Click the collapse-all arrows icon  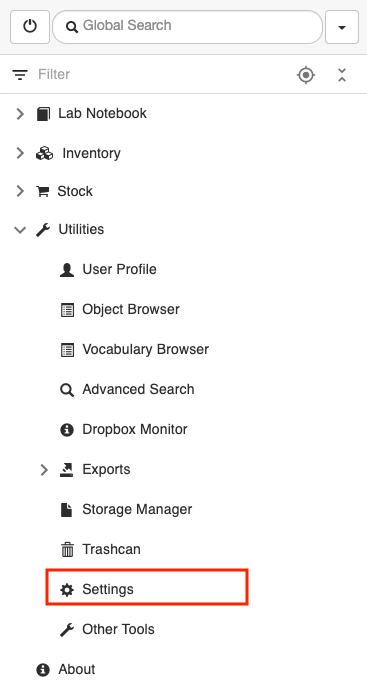342,75
